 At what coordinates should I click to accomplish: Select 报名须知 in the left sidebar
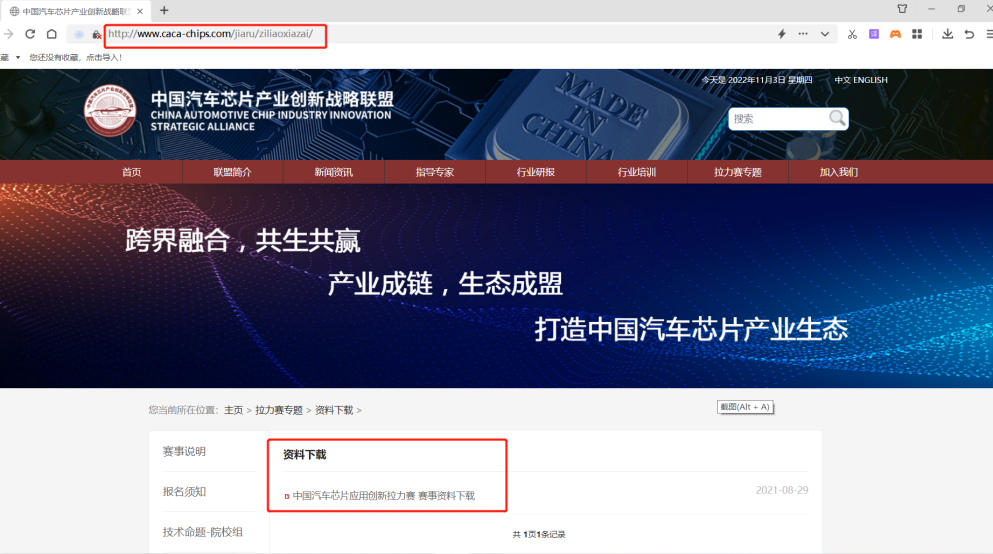point(184,492)
